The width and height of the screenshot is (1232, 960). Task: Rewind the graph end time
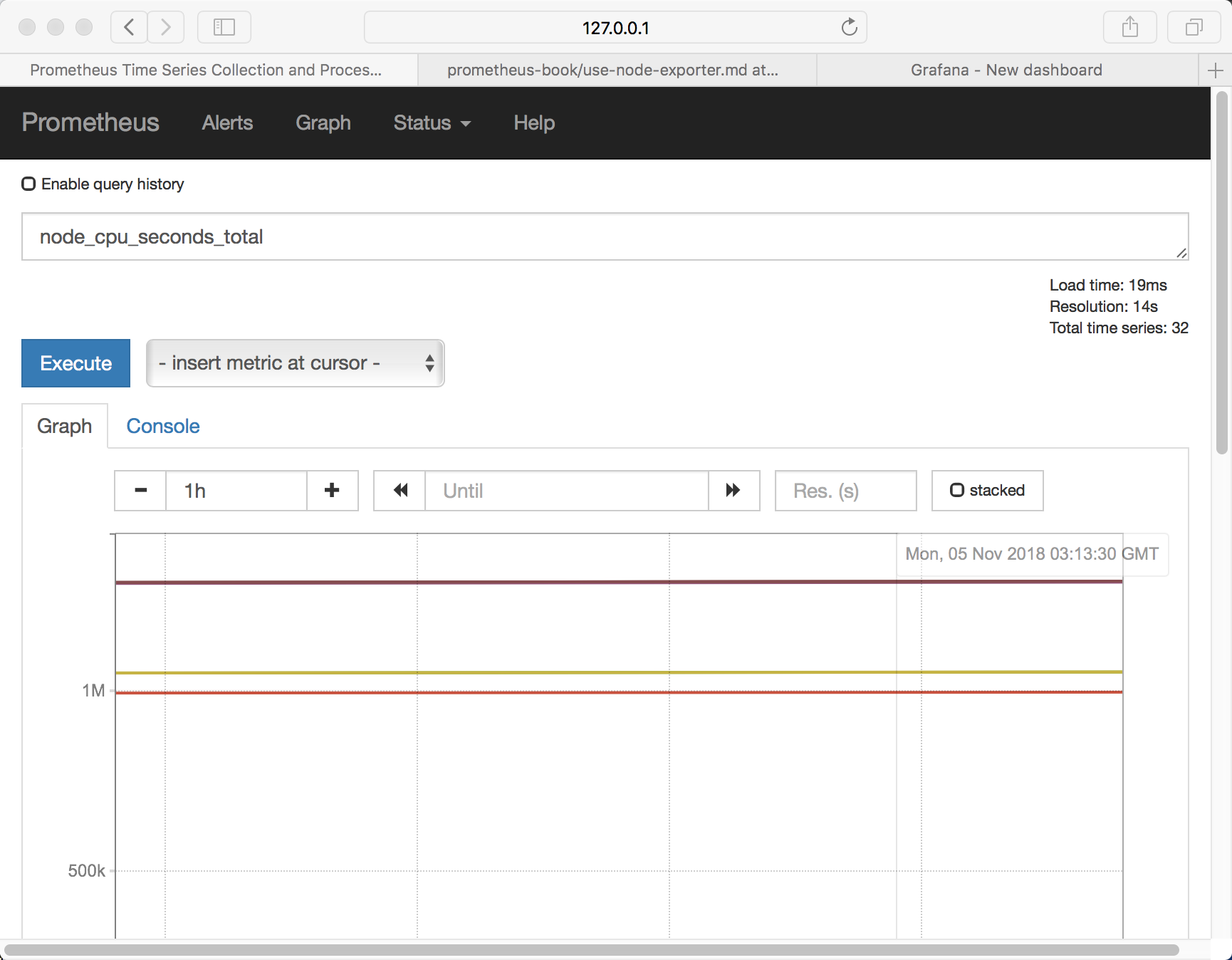[400, 491]
